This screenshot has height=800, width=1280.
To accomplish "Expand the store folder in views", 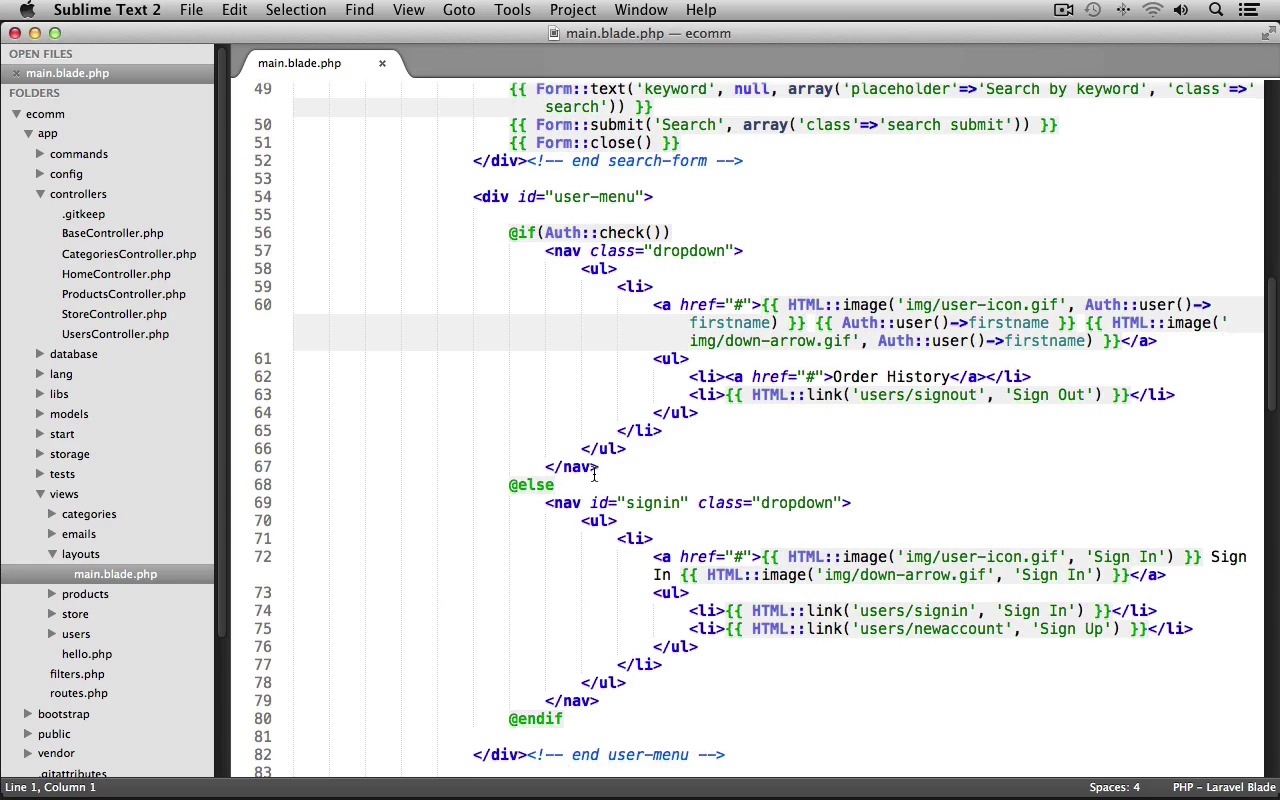I will [x=52, y=614].
